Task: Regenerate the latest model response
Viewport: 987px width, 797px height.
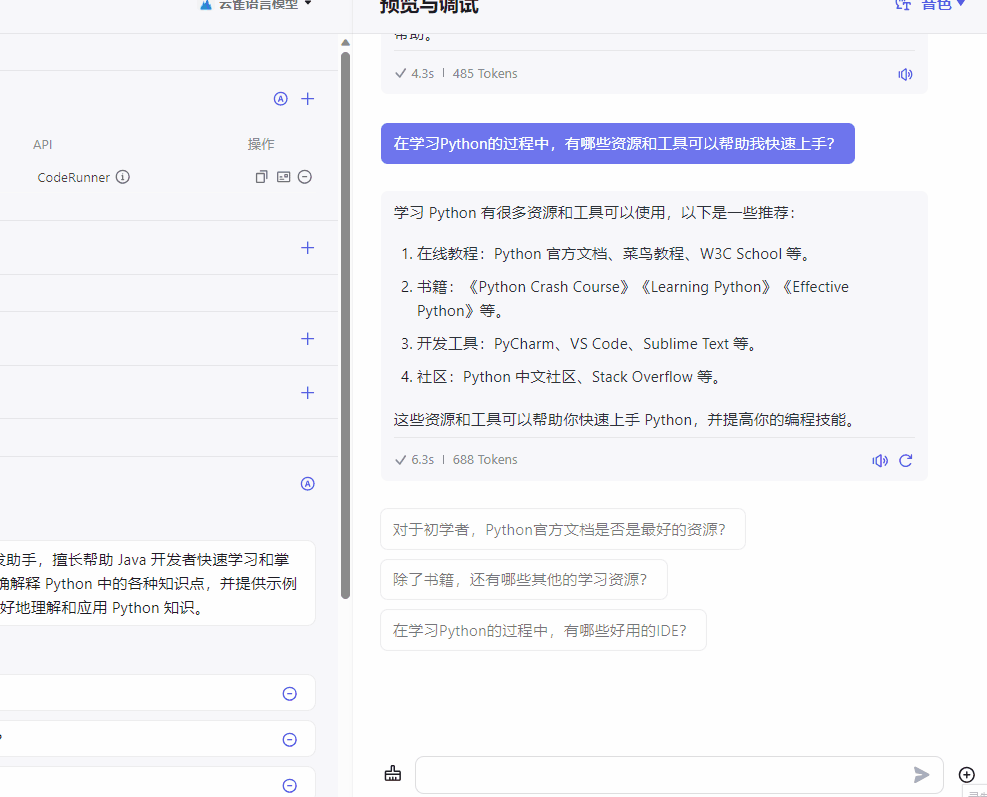Action: tap(906, 460)
